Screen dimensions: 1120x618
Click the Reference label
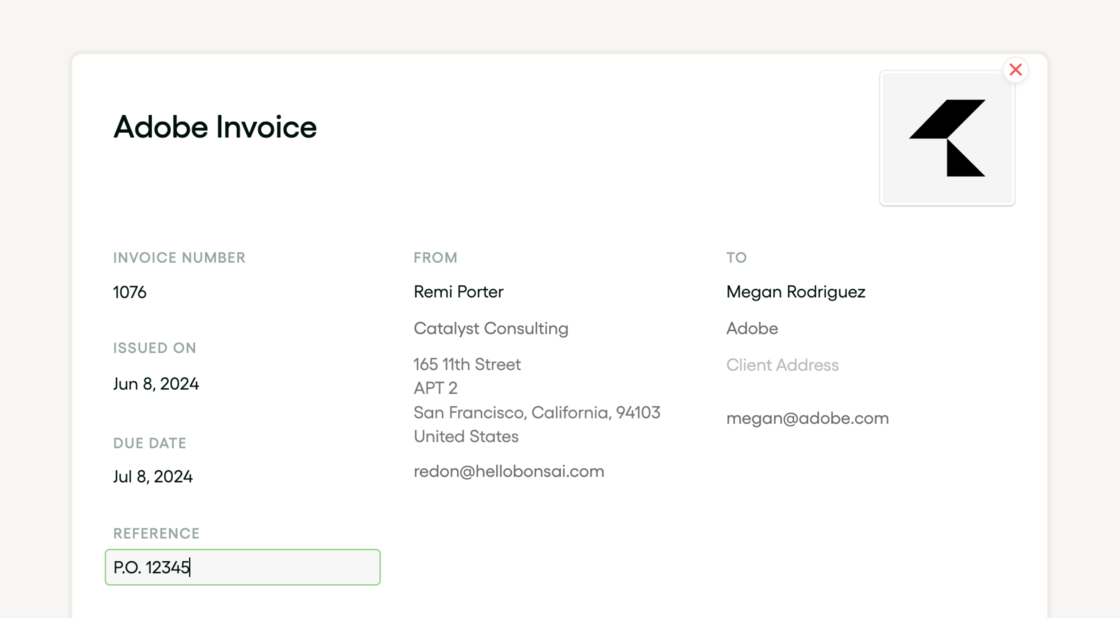tap(156, 533)
